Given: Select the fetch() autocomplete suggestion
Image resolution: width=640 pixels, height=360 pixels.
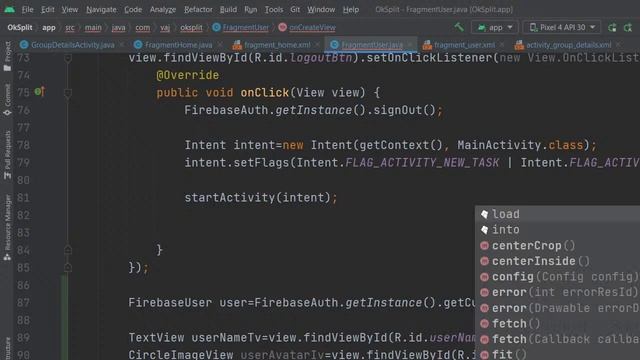Looking at the screenshot, I should tap(558, 324).
